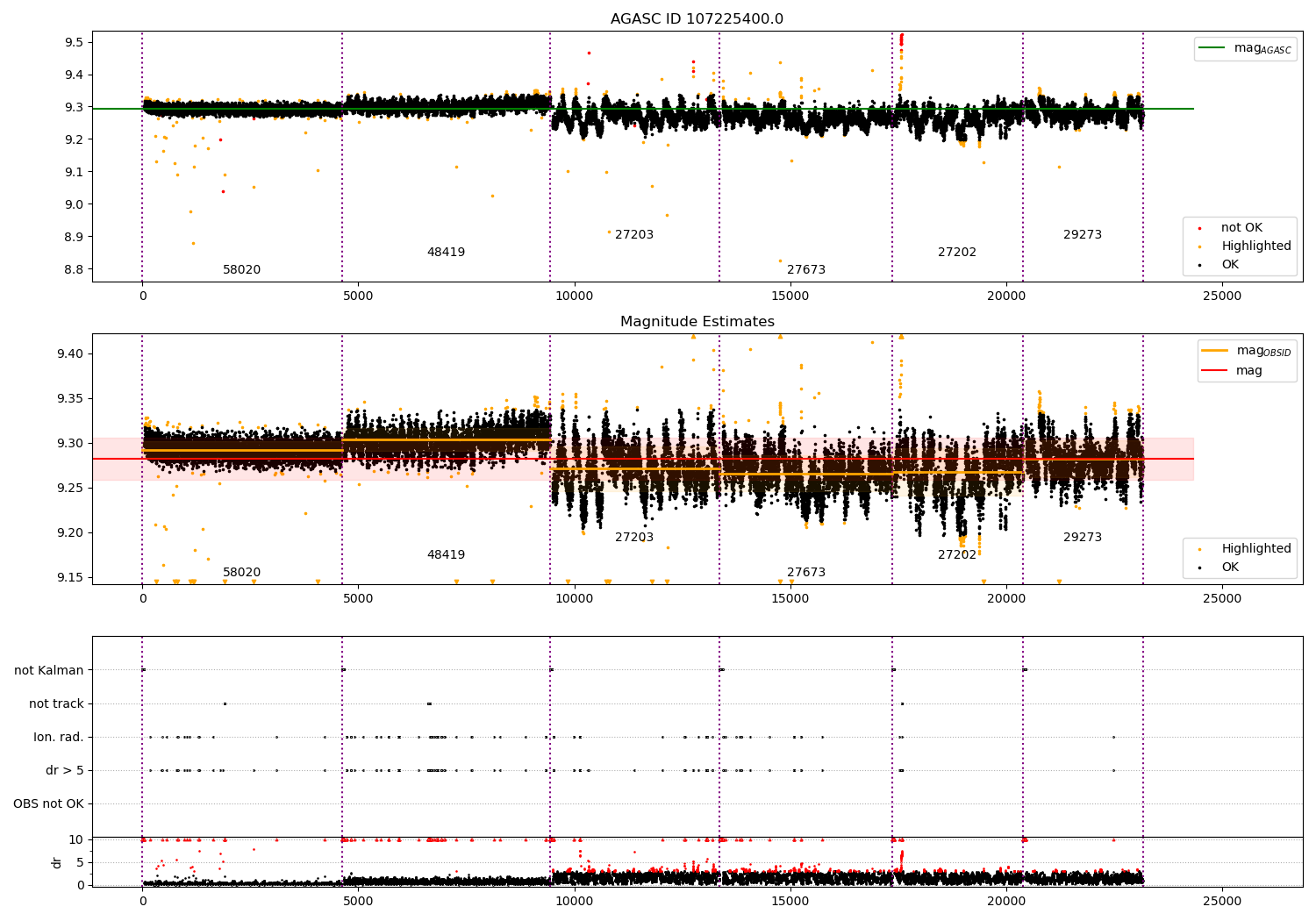Click the 9.20 tick on Magnitude Estimates axis
The image size is (1316, 921).
70,533
